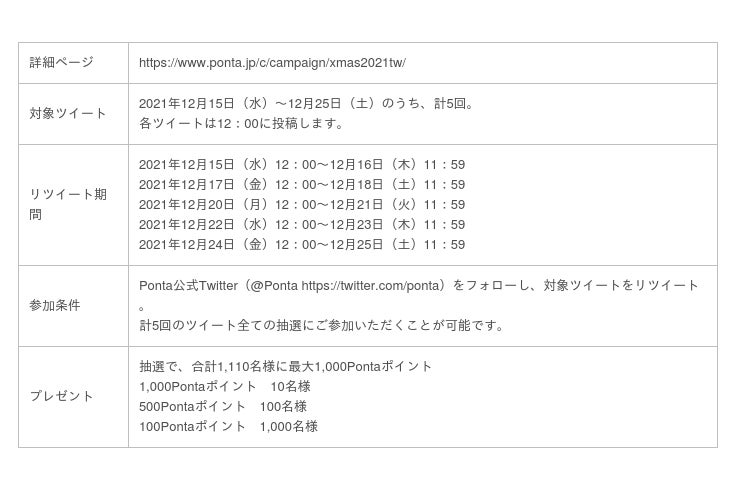Click the 各ツイートは12:00に投稿します text
This screenshot has width=740, height=488.
(x=241, y=124)
